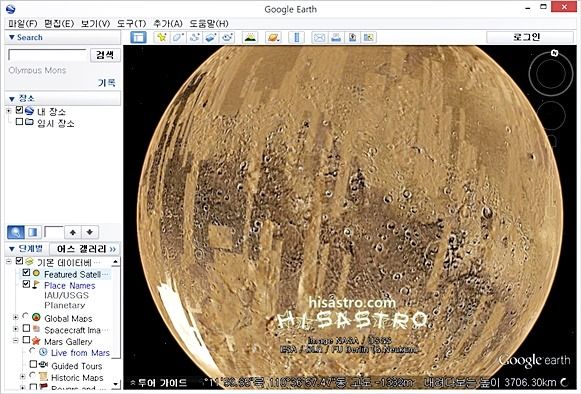Click the 검색 search button
This screenshot has height=394, width=581.
[x=105, y=55]
